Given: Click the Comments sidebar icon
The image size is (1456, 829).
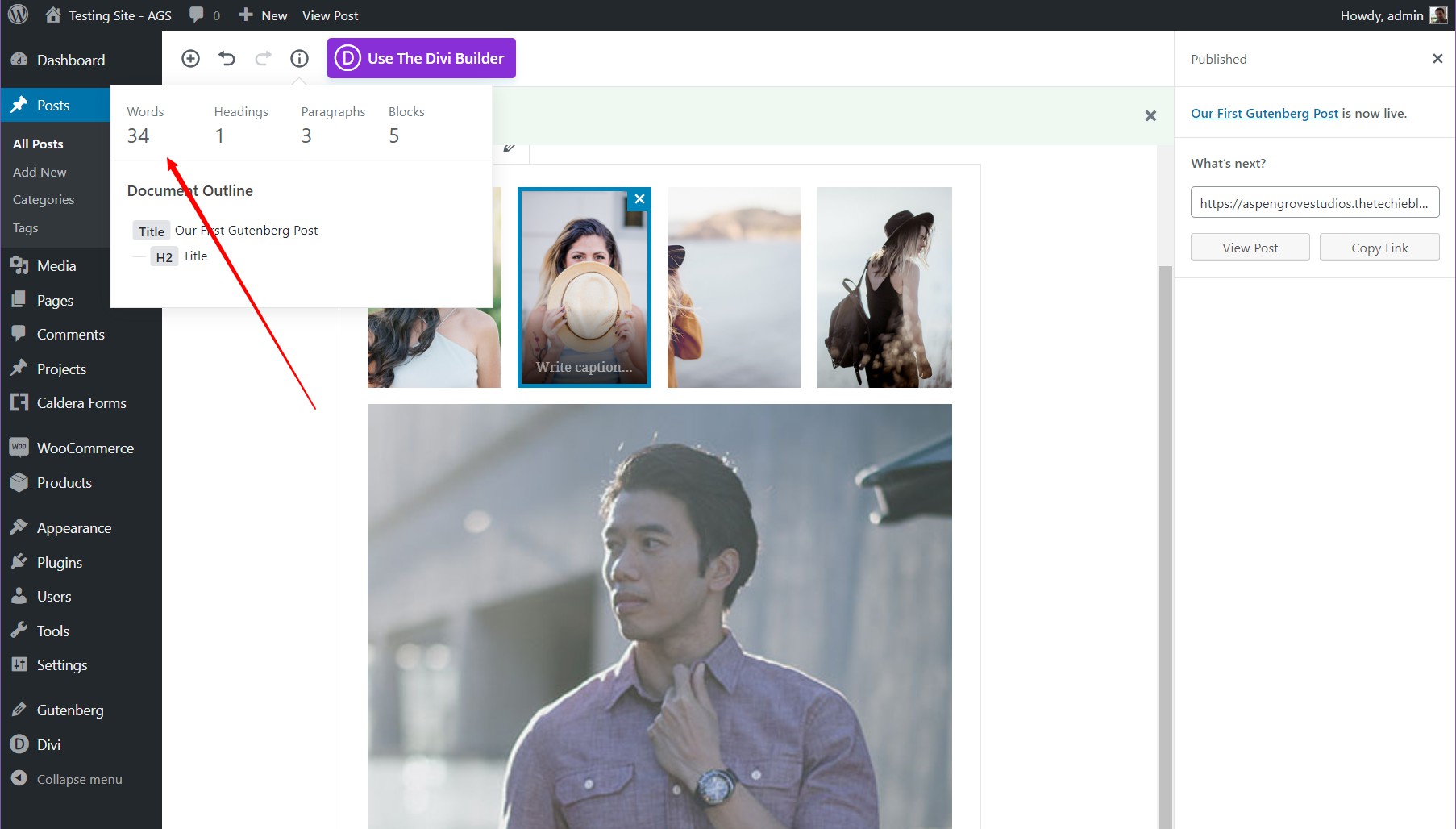Looking at the screenshot, I should tap(19, 334).
